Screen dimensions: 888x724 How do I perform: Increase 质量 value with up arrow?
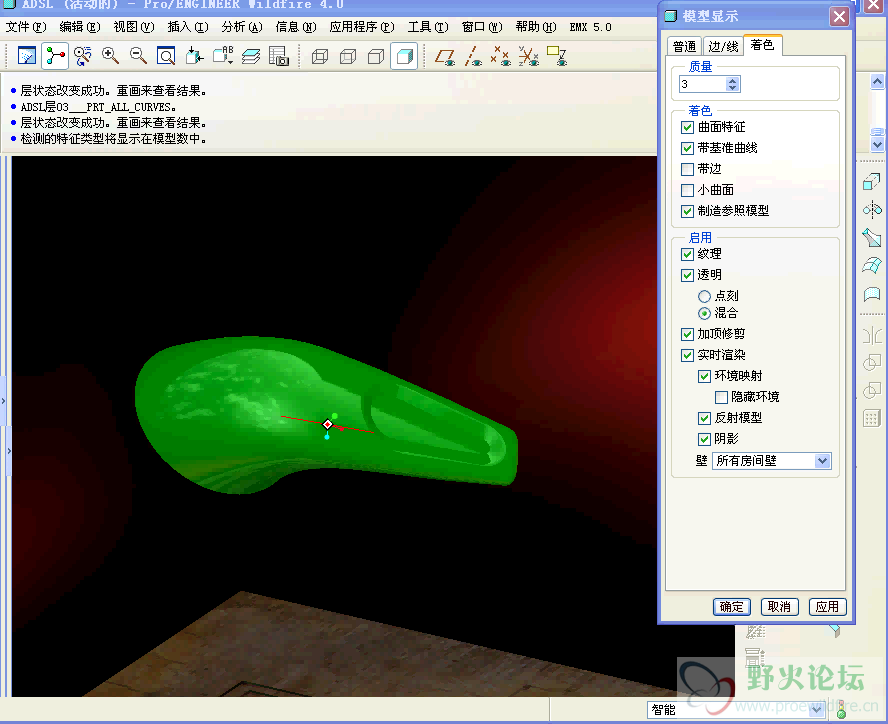(x=733, y=80)
